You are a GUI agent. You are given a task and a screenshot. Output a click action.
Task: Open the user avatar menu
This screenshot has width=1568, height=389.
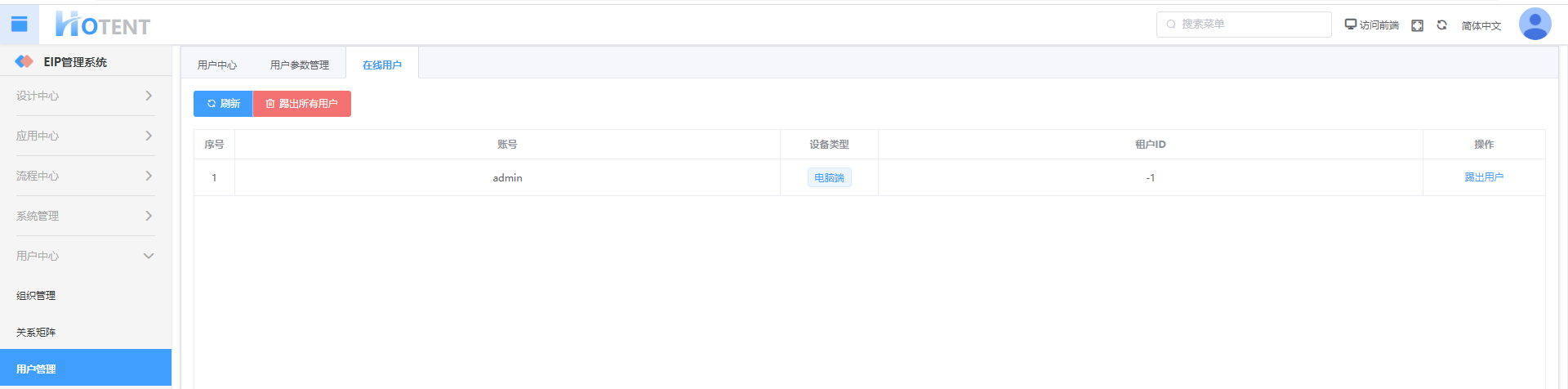tap(1535, 24)
